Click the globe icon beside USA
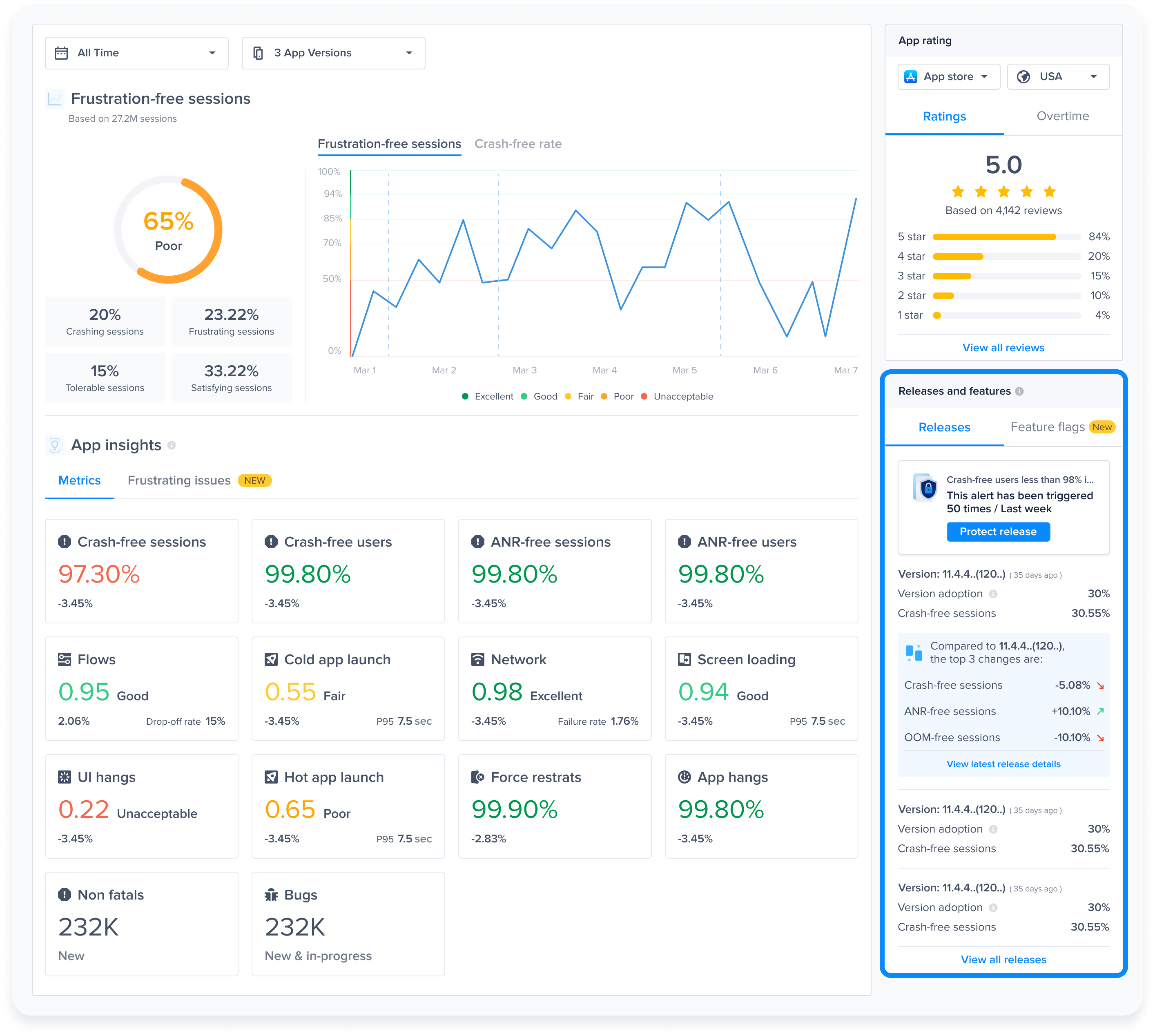The height and width of the screenshot is (1036, 1155). click(x=1023, y=76)
